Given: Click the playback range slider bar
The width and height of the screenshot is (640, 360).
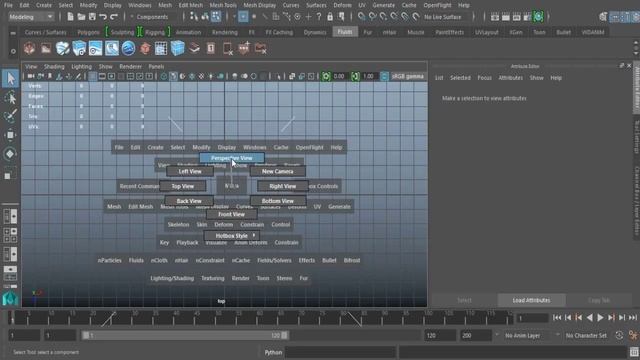Looking at the screenshot, I should click(185, 335).
